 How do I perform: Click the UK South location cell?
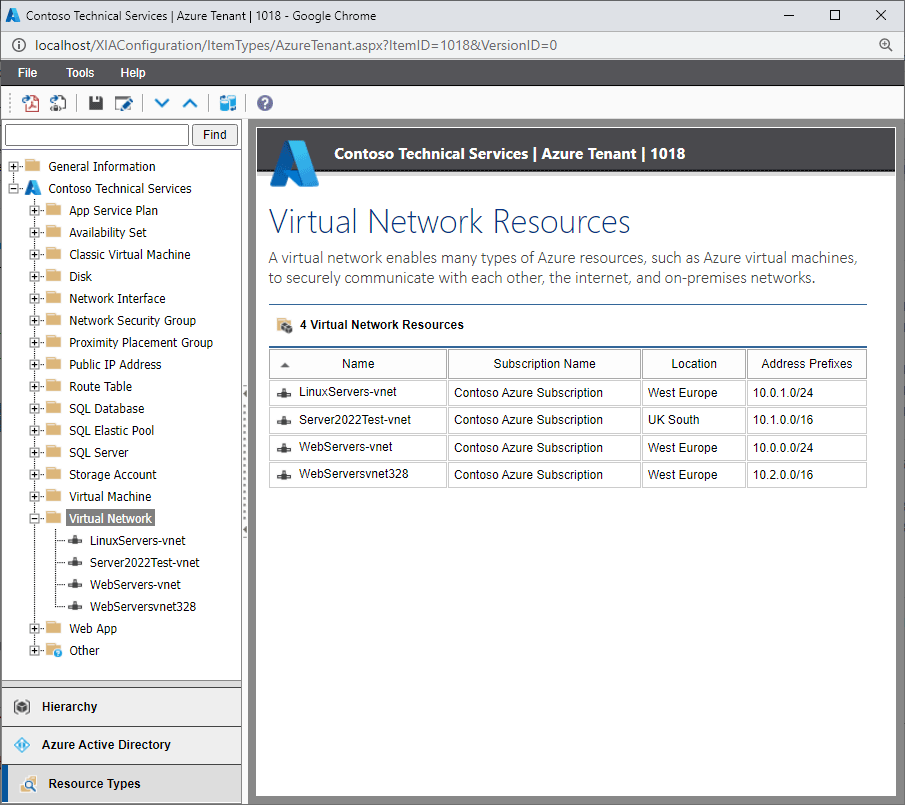click(x=694, y=420)
